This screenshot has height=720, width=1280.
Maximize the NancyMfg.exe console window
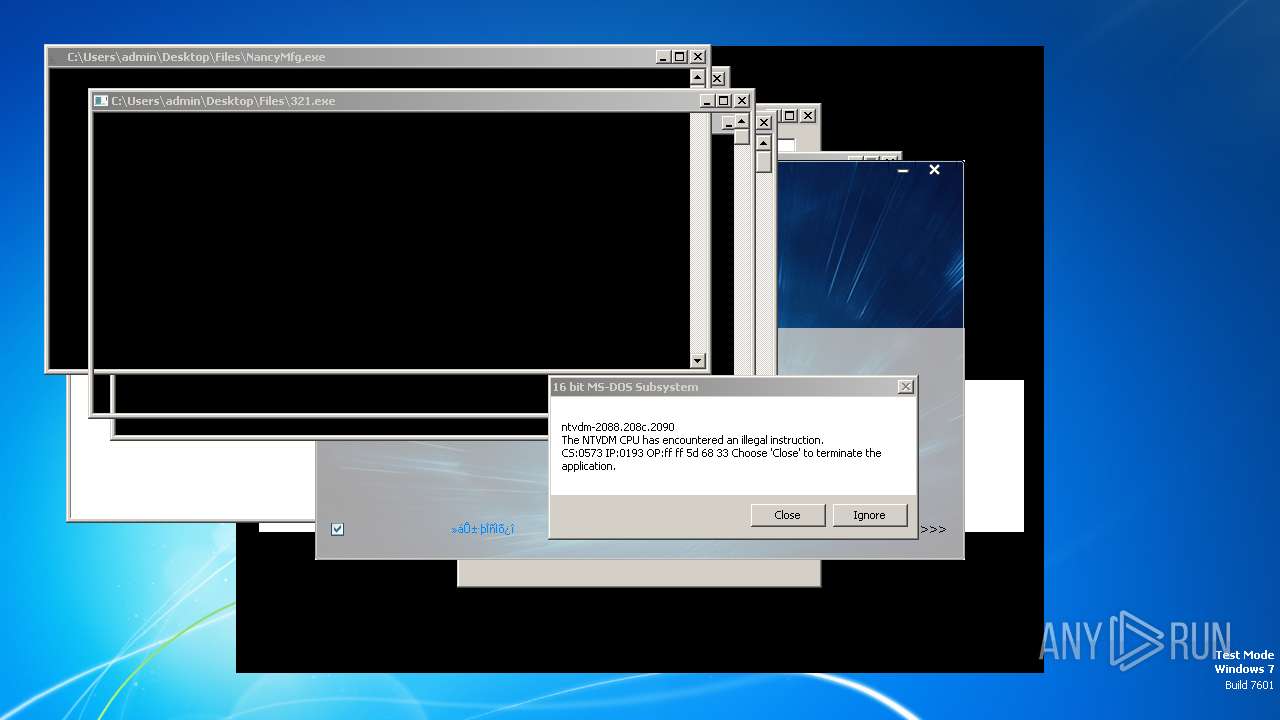tap(680, 57)
